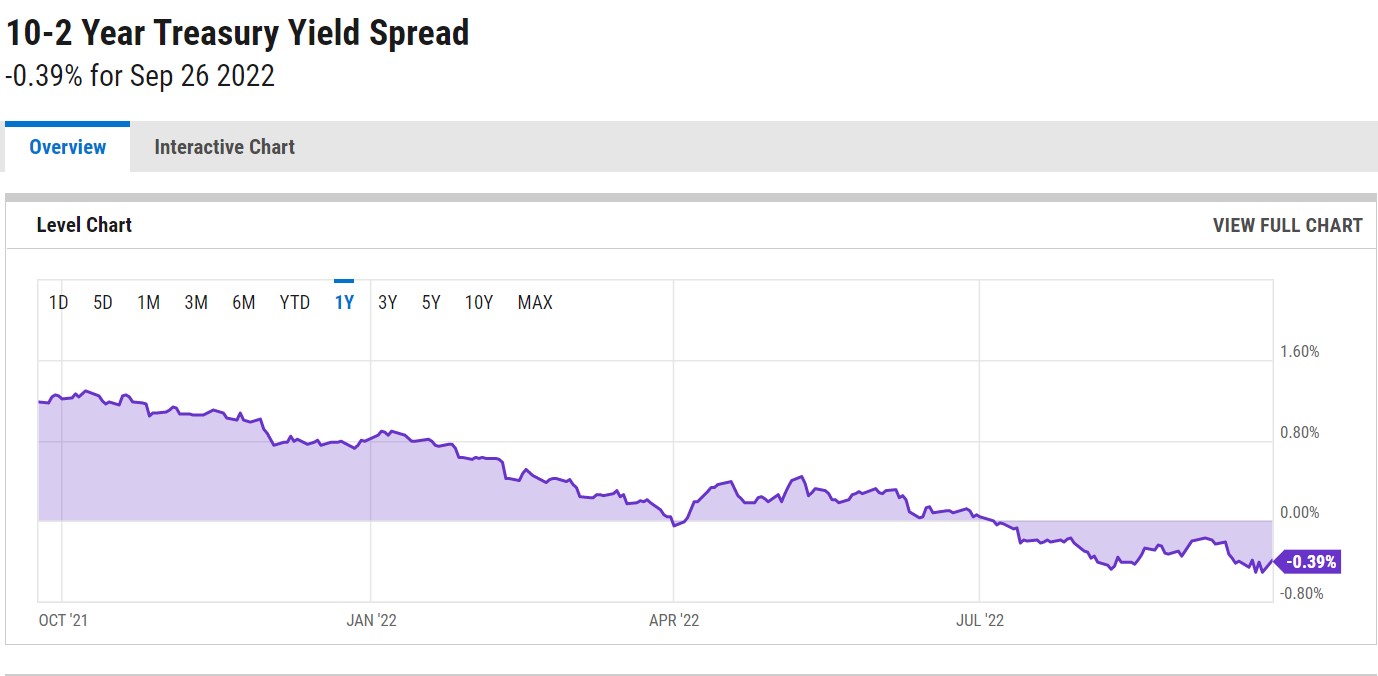Click the purple -0.39% value label

pyautogui.click(x=1310, y=562)
